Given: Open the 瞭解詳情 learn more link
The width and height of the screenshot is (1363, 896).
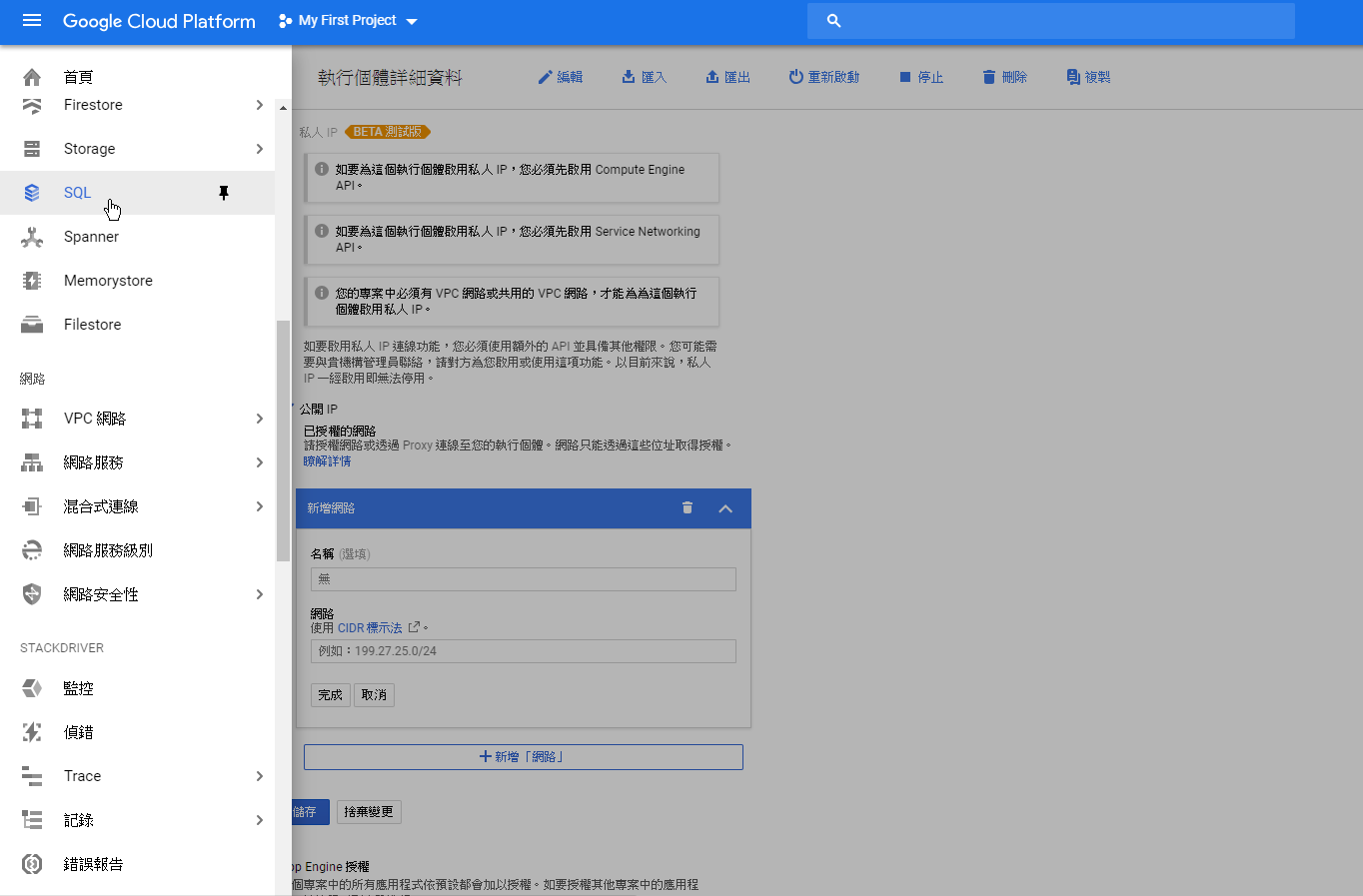Looking at the screenshot, I should pyautogui.click(x=328, y=461).
